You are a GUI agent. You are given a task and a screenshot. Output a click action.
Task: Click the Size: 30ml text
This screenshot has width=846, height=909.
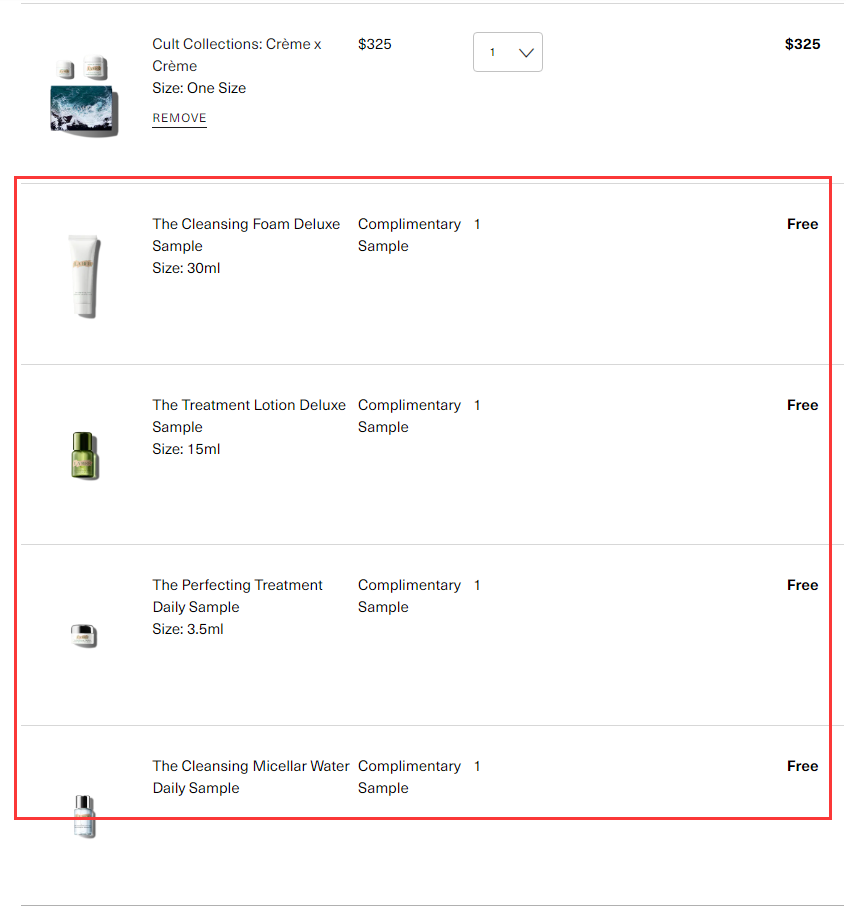(x=186, y=268)
